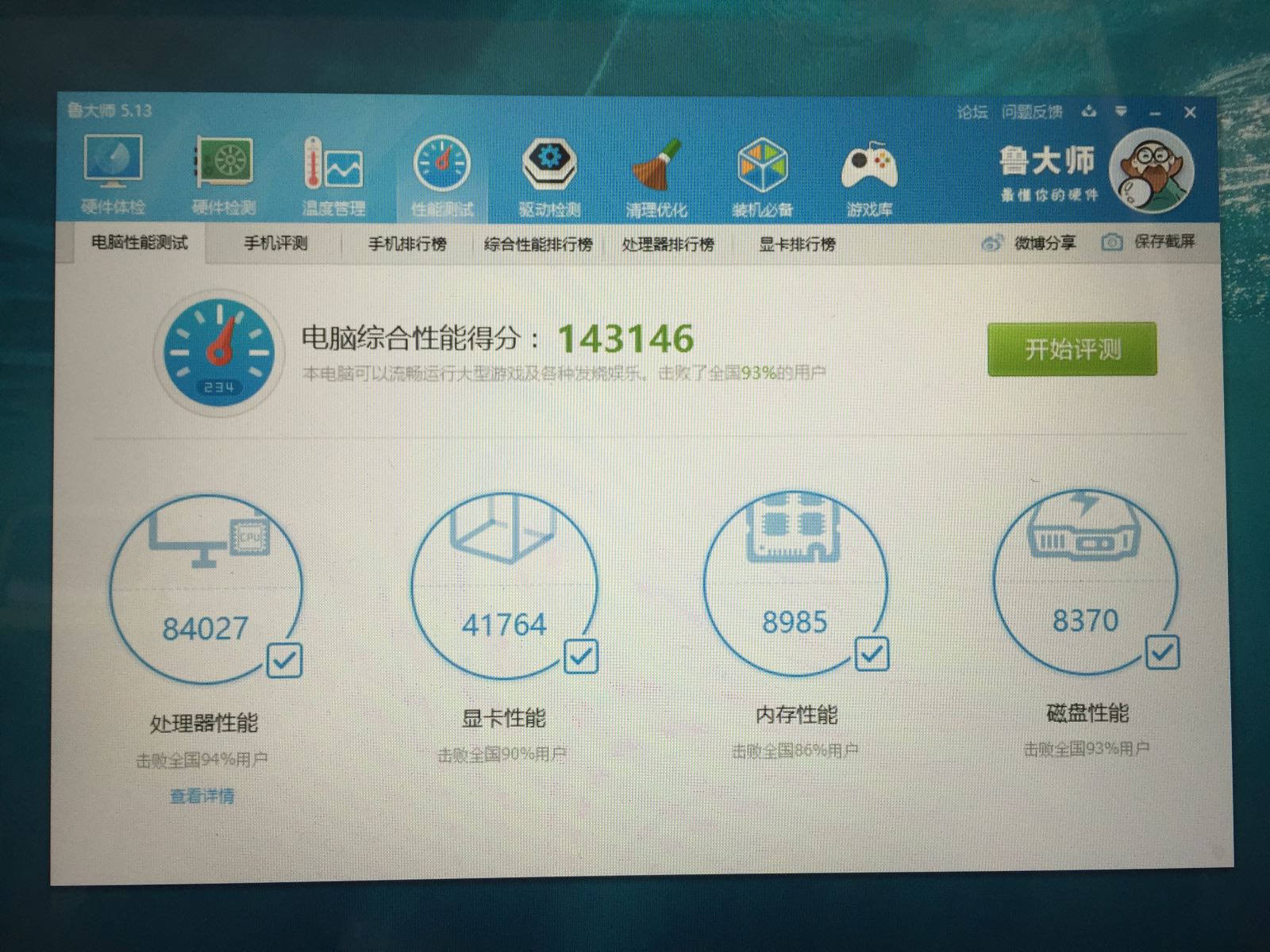The image size is (1270, 952).
Task: Click the memory performance circle showing 8985
Action: [795, 583]
